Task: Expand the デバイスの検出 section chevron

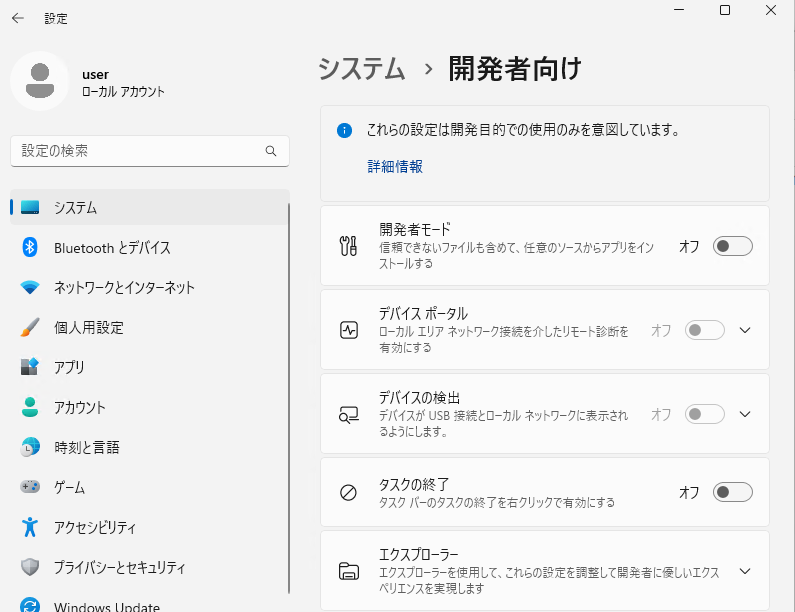Action: [x=744, y=414]
